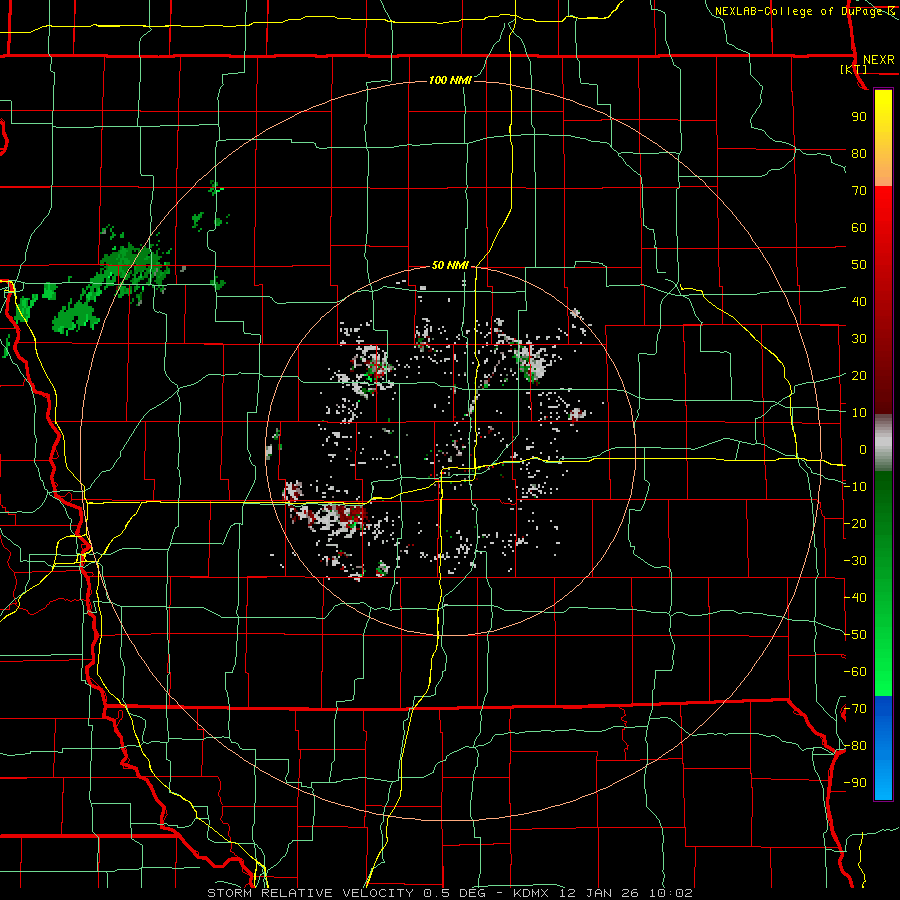Click the NEXR label above the color scale

[879, 60]
